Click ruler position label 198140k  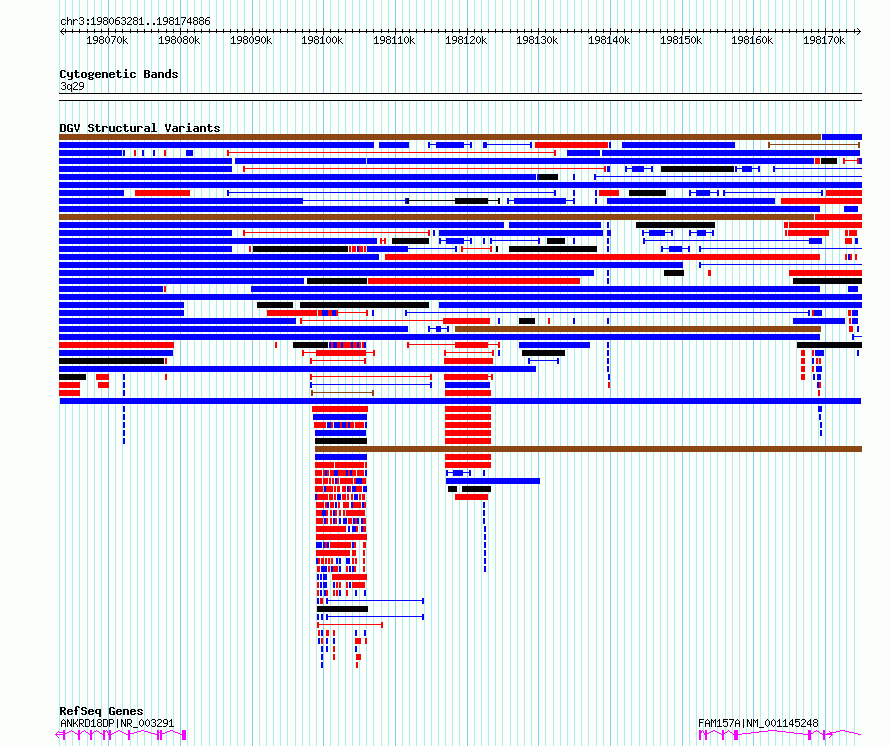click(609, 40)
